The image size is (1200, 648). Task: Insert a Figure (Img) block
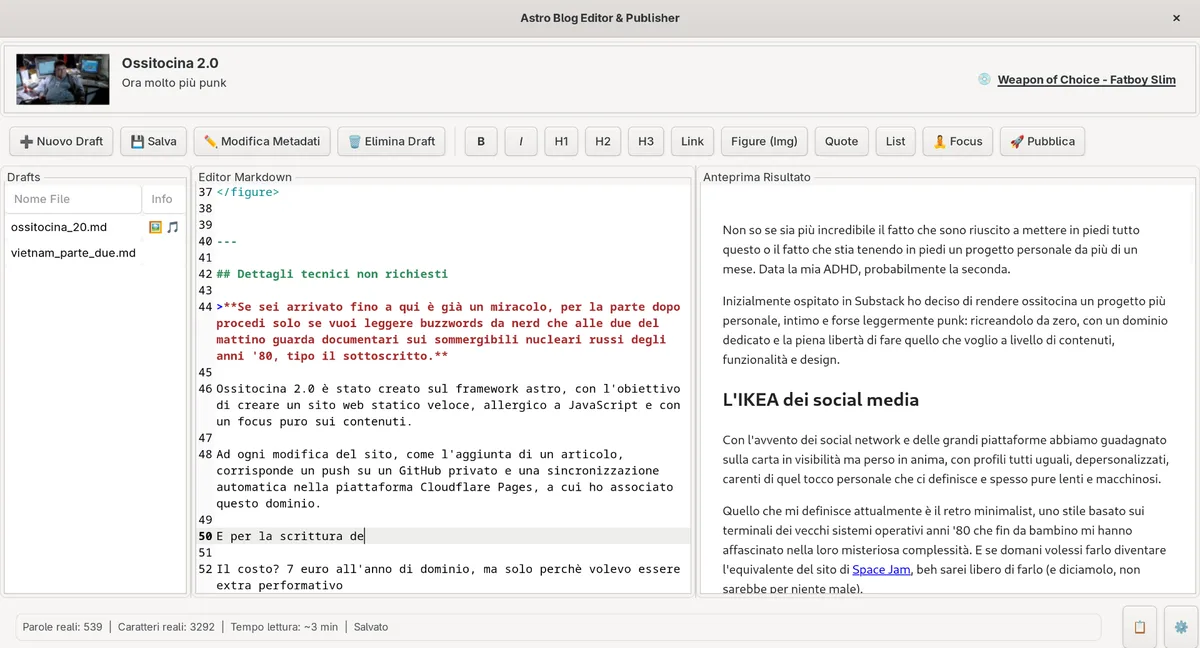click(x=764, y=141)
